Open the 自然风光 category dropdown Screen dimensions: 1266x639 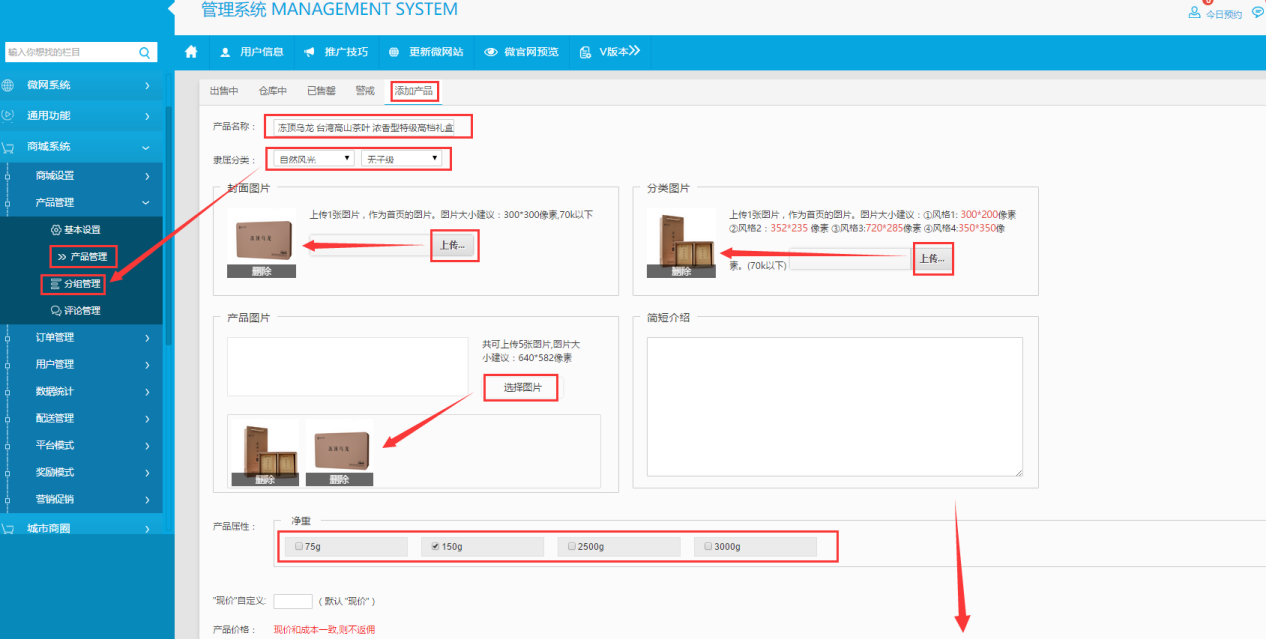pyautogui.click(x=314, y=159)
